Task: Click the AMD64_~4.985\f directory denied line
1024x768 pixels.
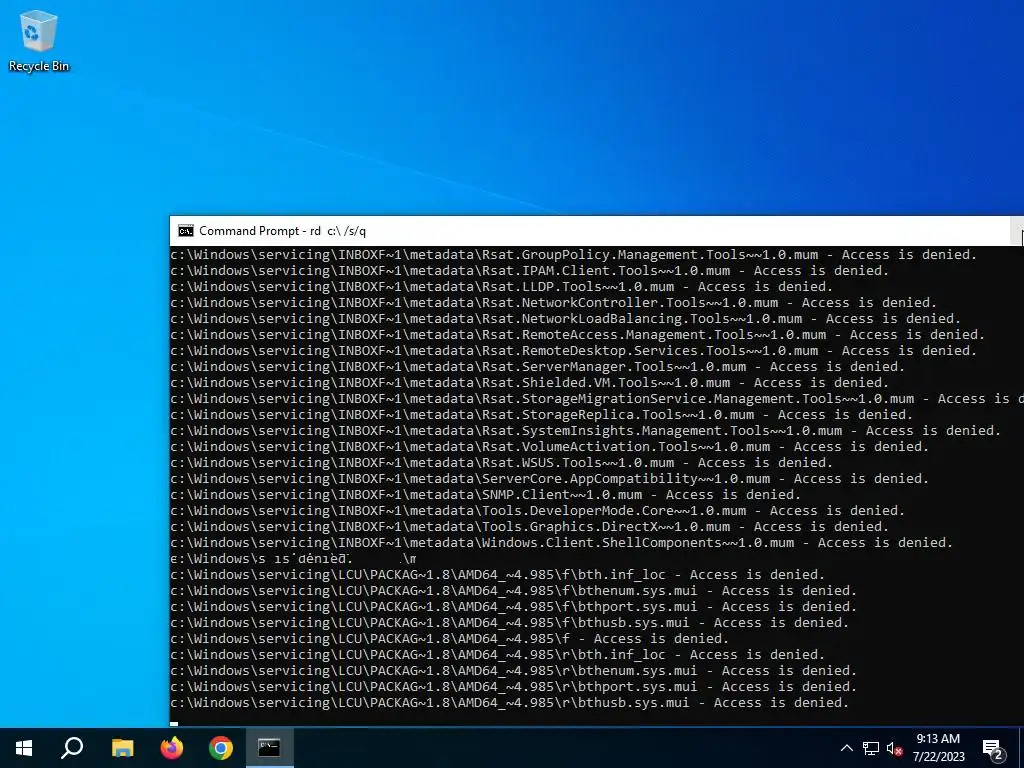Action: coord(450,639)
